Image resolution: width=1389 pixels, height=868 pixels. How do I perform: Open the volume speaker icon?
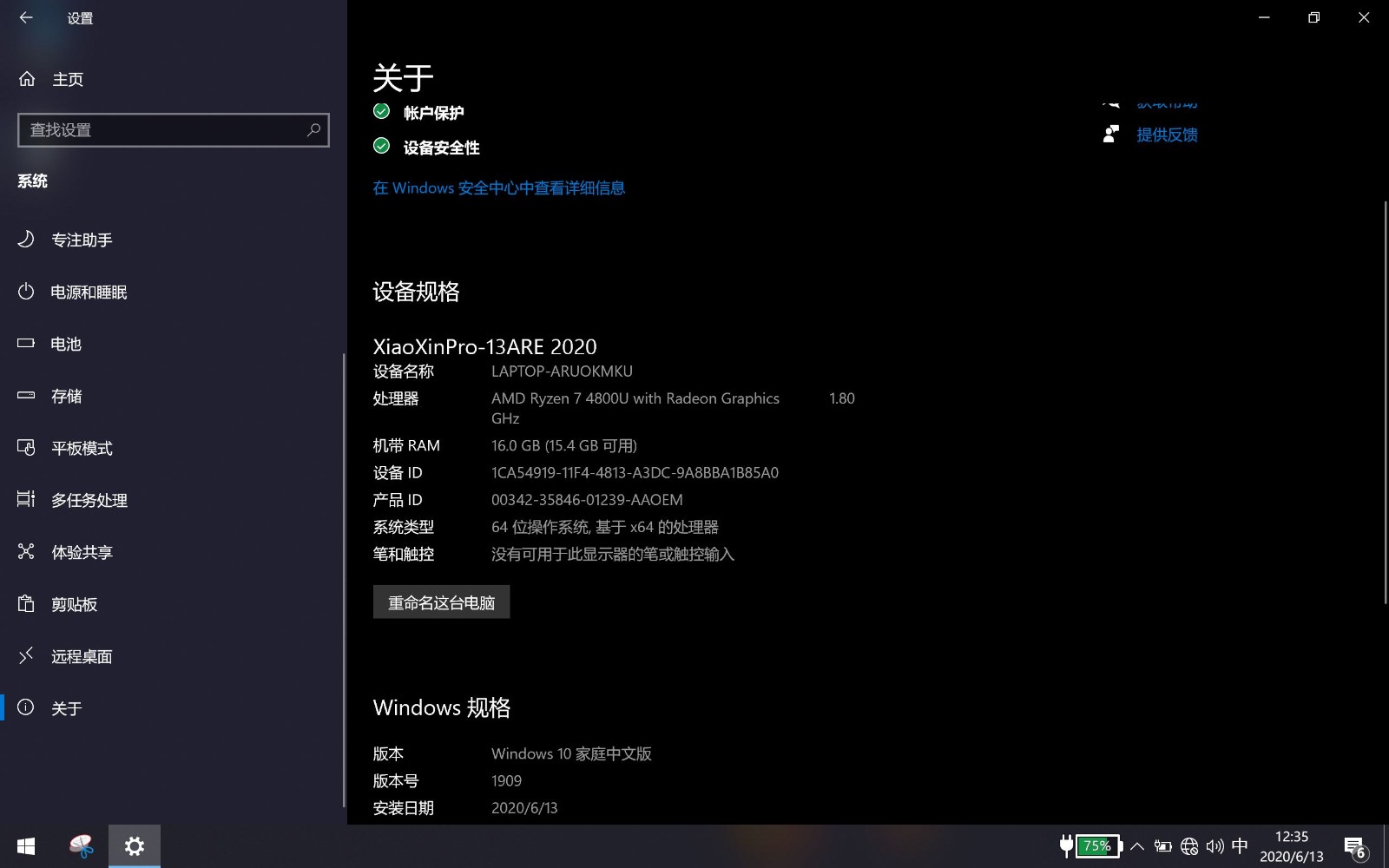(1215, 846)
